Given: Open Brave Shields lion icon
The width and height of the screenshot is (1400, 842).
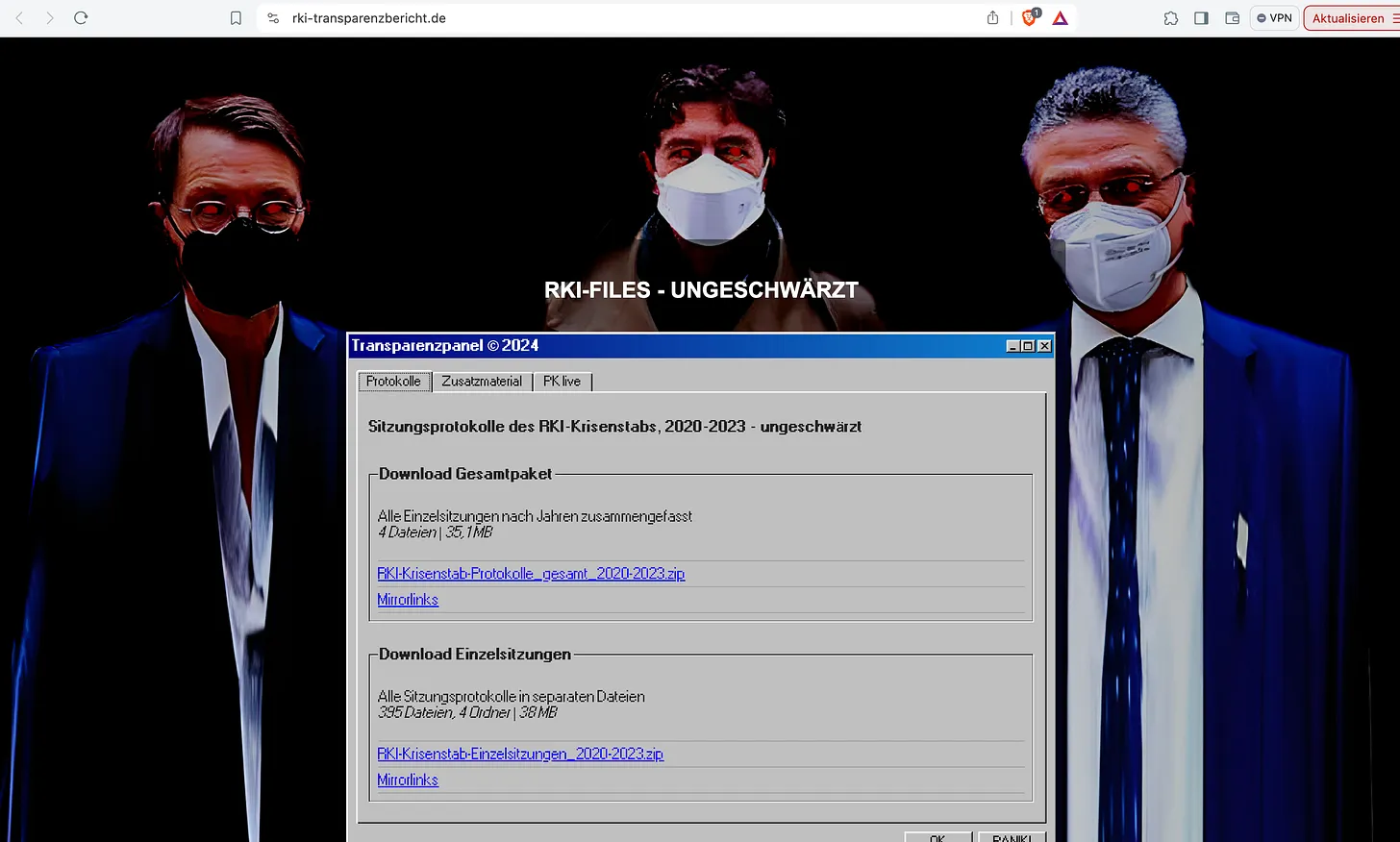Looking at the screenshot, I should [1030, 17].
